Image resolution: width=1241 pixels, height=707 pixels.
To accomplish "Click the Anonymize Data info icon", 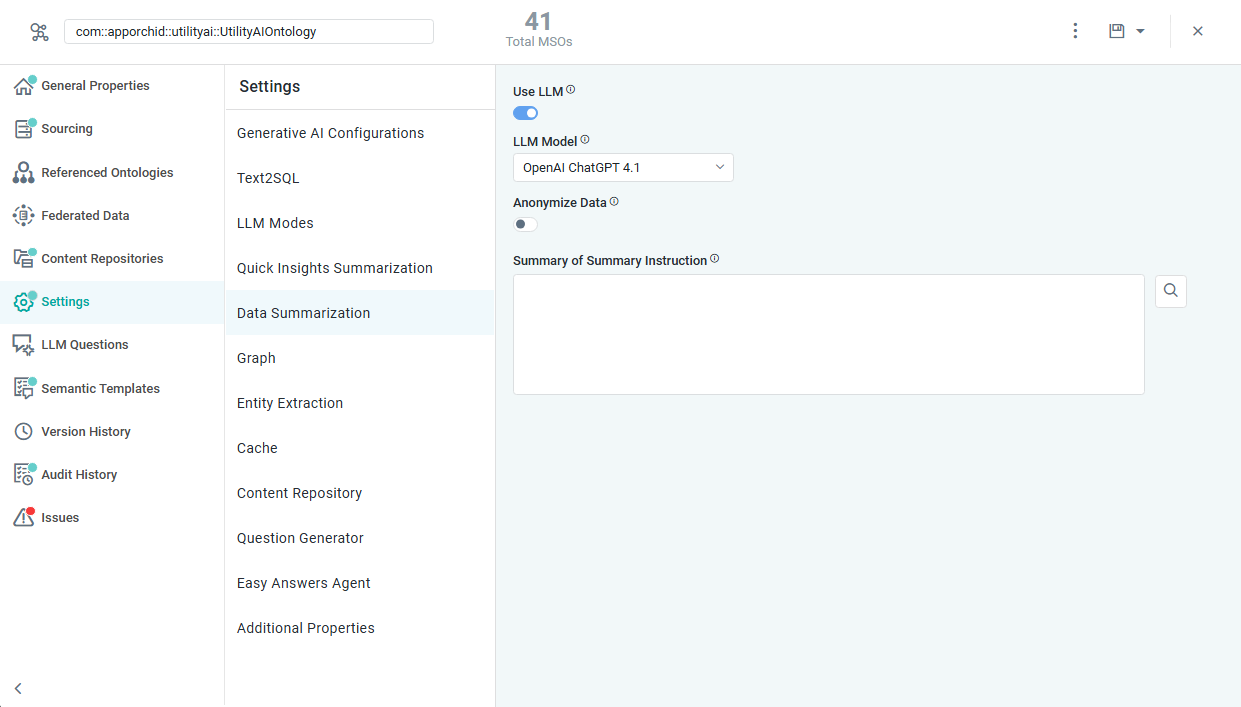I will click(614, 201).
